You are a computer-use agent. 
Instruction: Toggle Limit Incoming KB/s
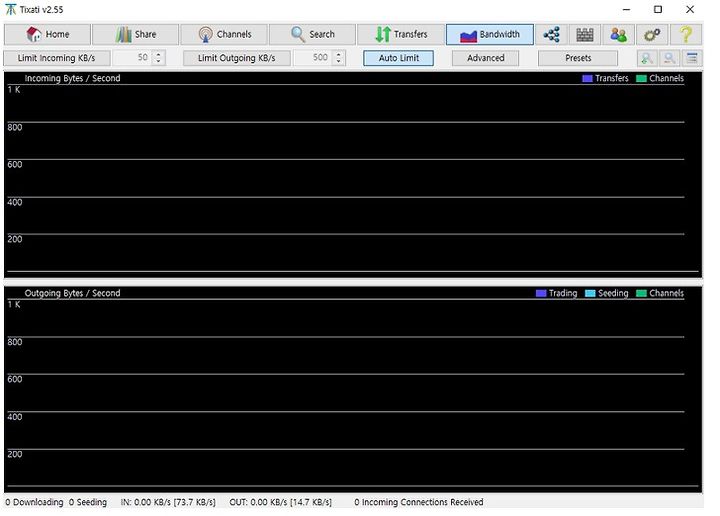pos(57,58)
